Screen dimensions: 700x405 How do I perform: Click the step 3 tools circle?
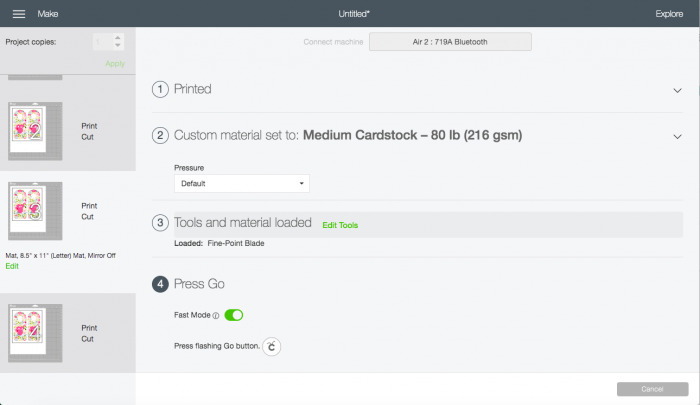point(160,223)
